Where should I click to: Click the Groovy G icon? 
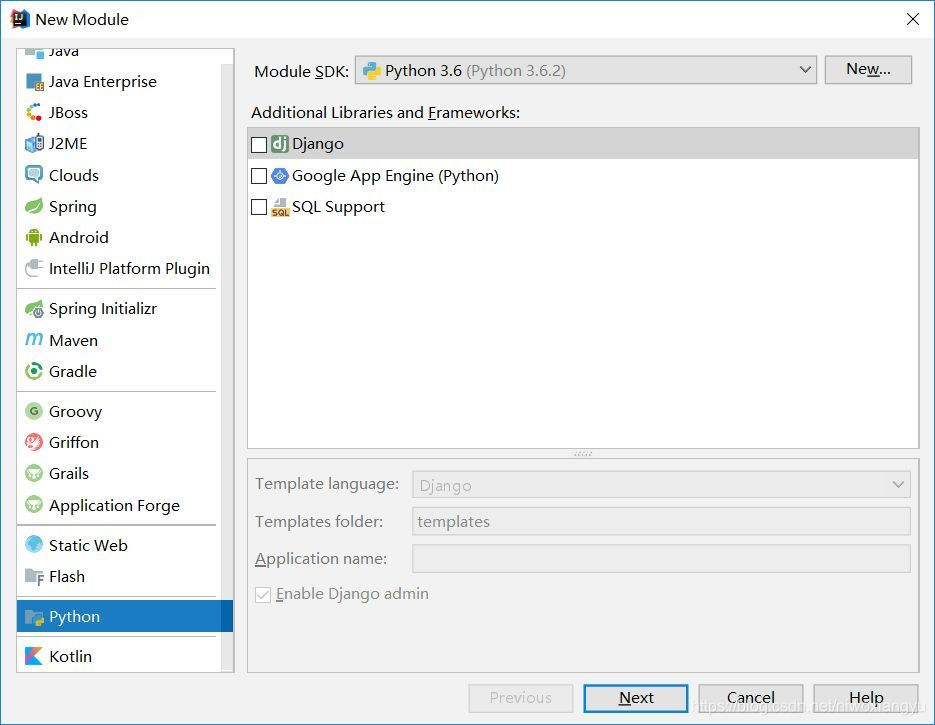(x=34, y=411)
